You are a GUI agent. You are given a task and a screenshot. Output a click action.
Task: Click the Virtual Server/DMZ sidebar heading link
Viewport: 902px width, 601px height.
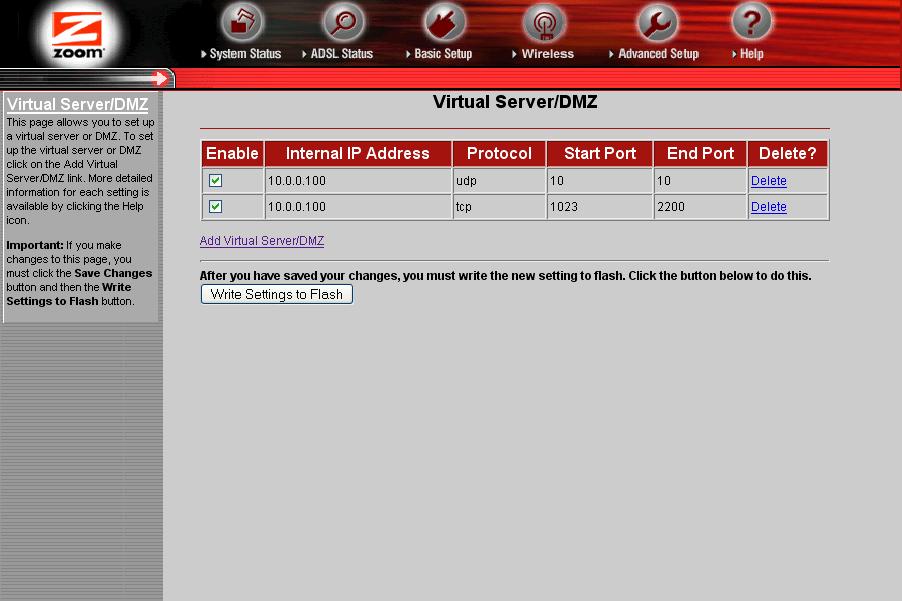tap(77, 104)
